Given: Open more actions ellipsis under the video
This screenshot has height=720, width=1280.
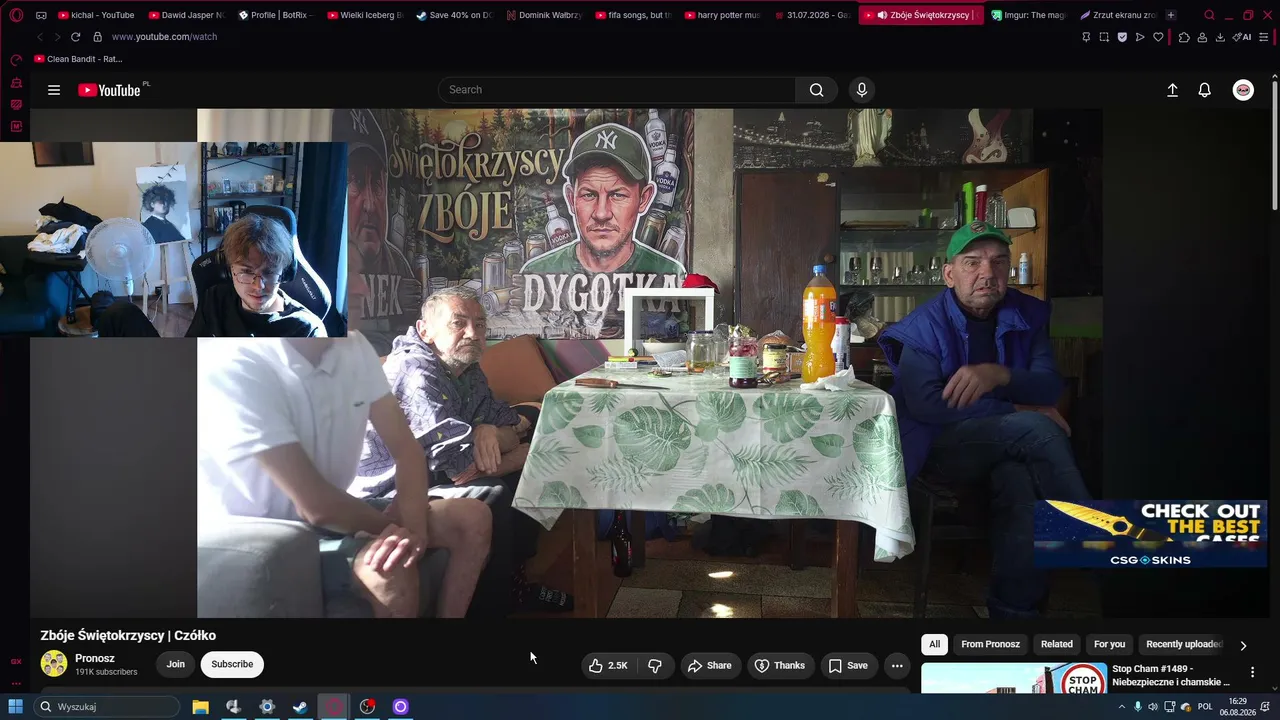Looking at the screenshot, I should coord(897,665).
